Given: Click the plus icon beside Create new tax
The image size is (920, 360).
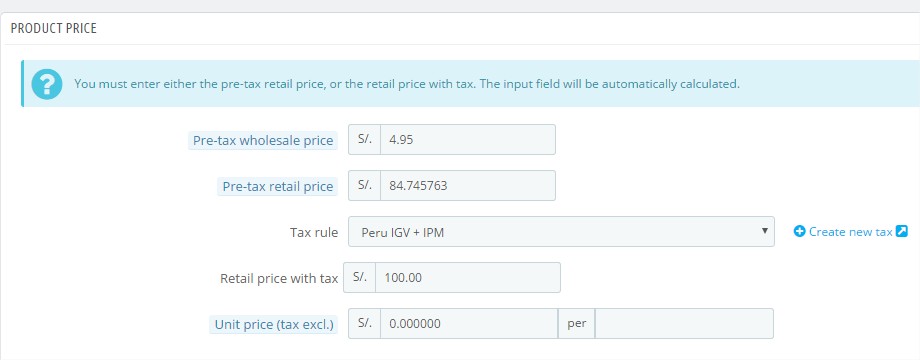Looking at the screenshot, I should (x=799, y=232).
